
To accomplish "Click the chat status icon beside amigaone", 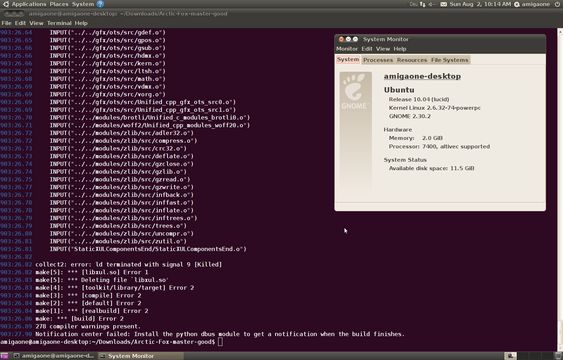I will (517, 4).
